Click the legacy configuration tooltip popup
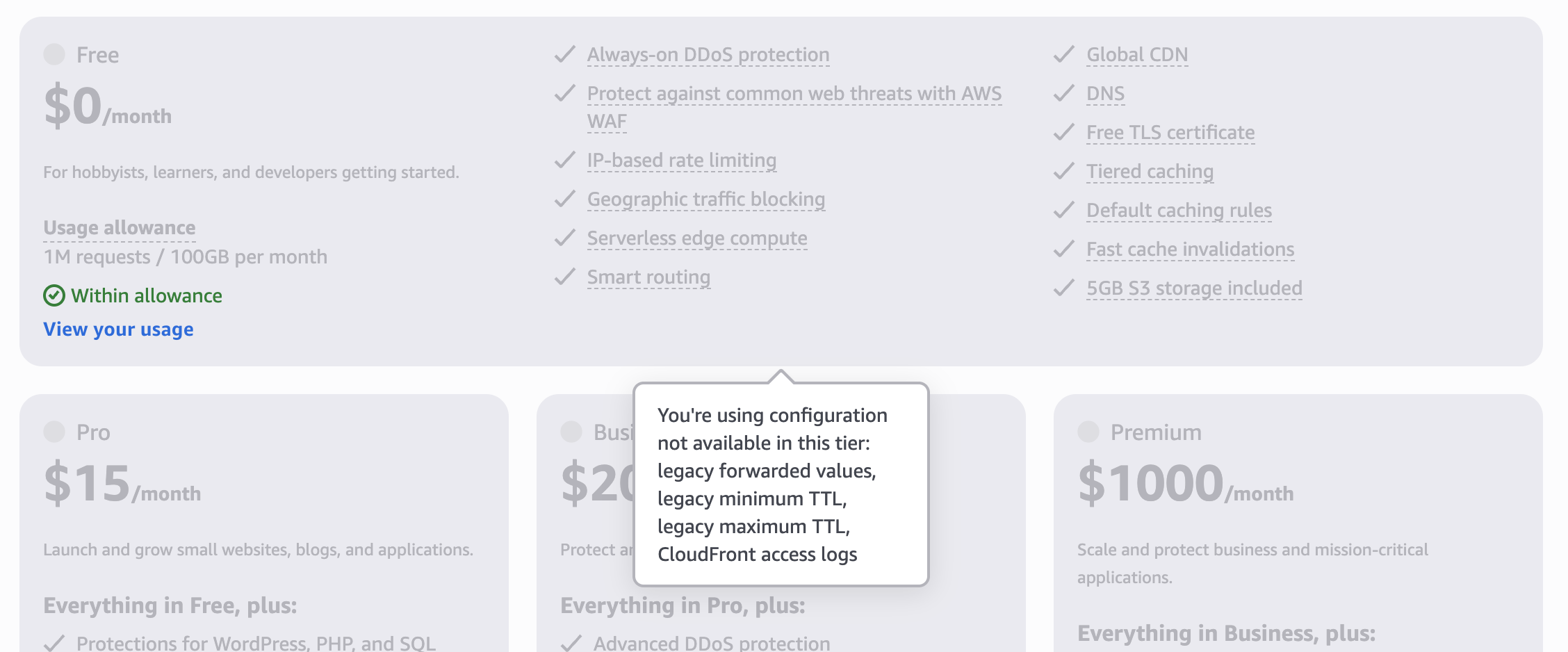The image size is (1568, 652). (x=781, y=484)
